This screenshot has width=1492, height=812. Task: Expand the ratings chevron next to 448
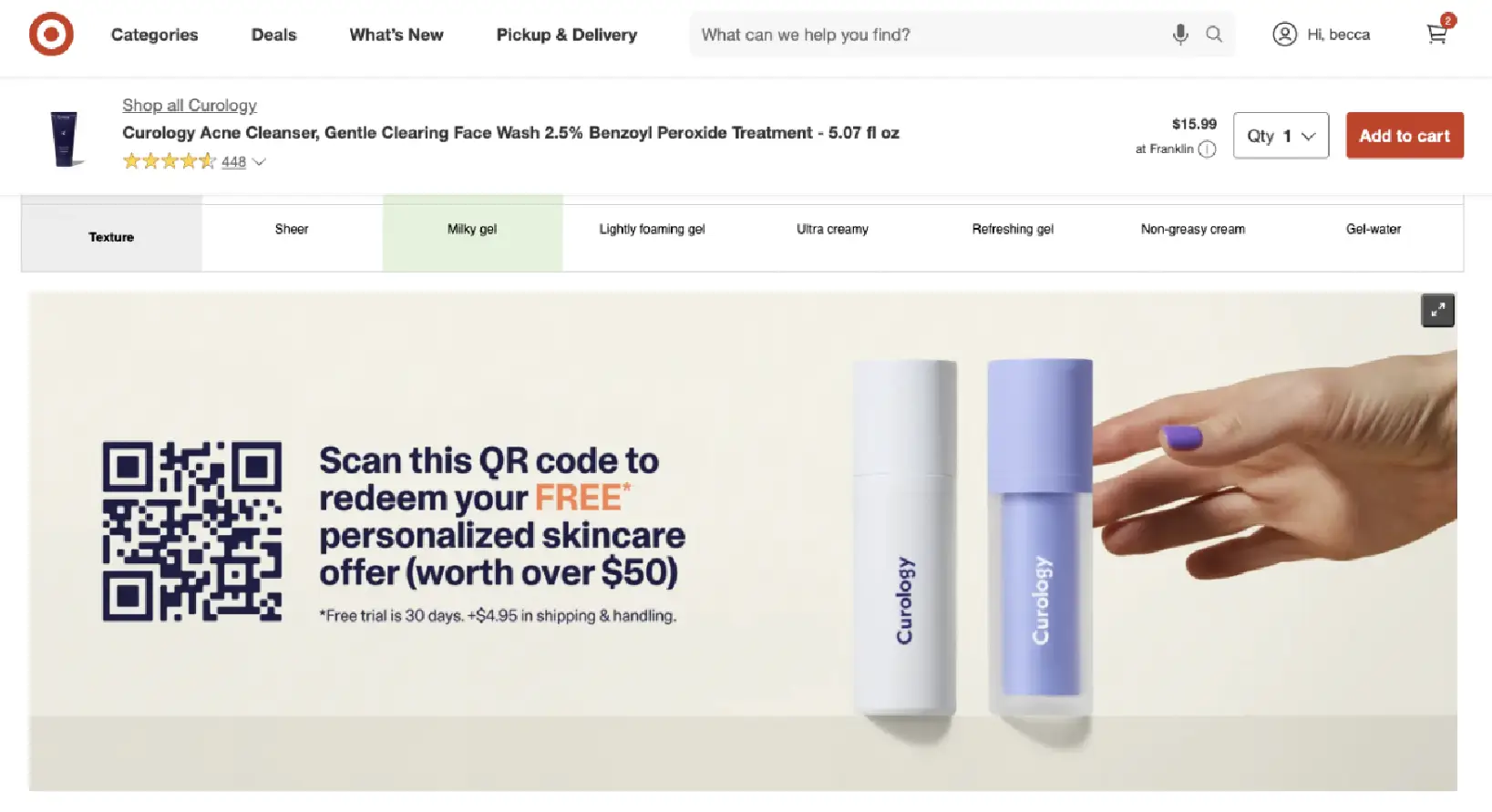pos(259,162)
